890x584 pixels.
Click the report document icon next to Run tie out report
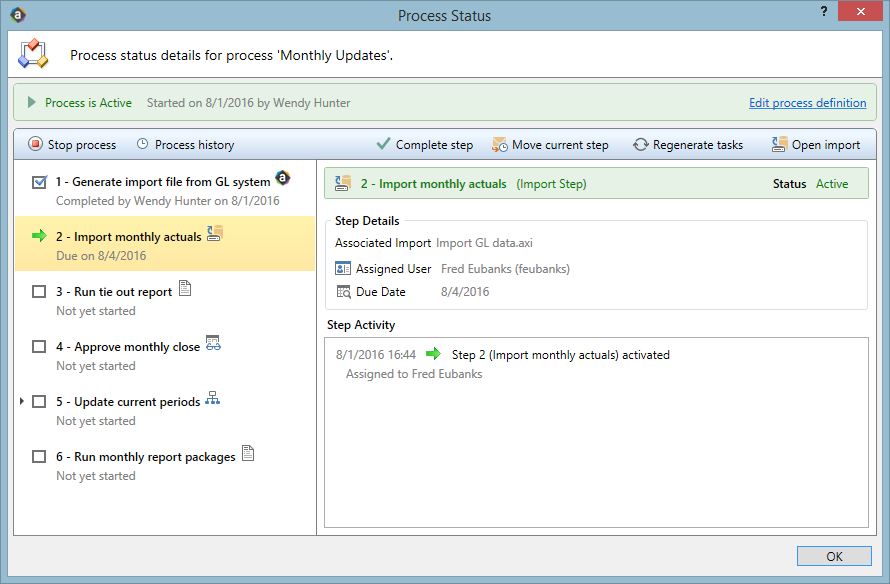click(185, 288)
